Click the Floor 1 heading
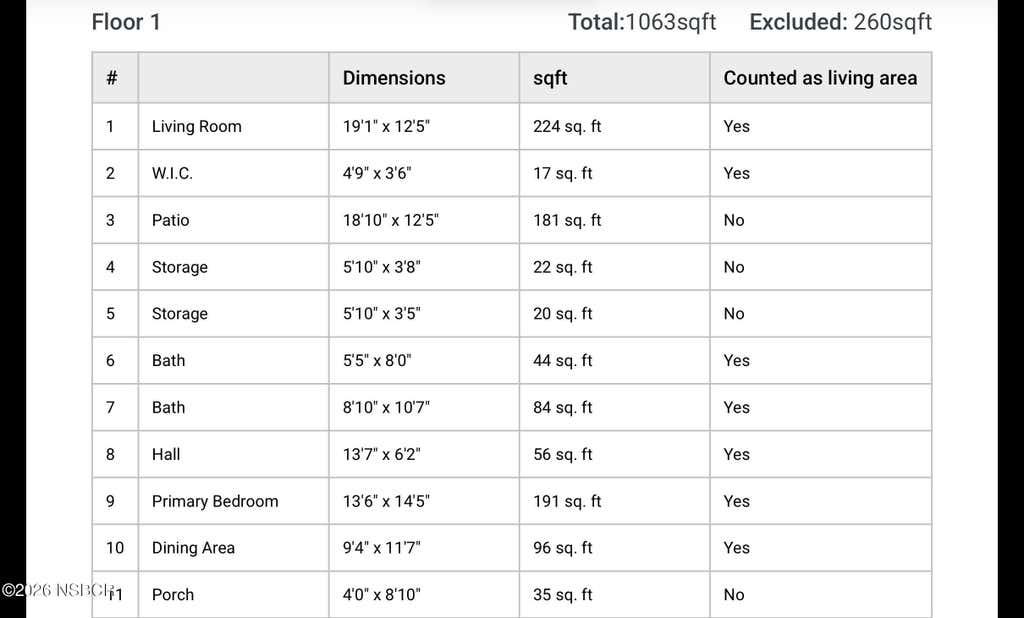The image size is (1024, 618). coord(126,22)
